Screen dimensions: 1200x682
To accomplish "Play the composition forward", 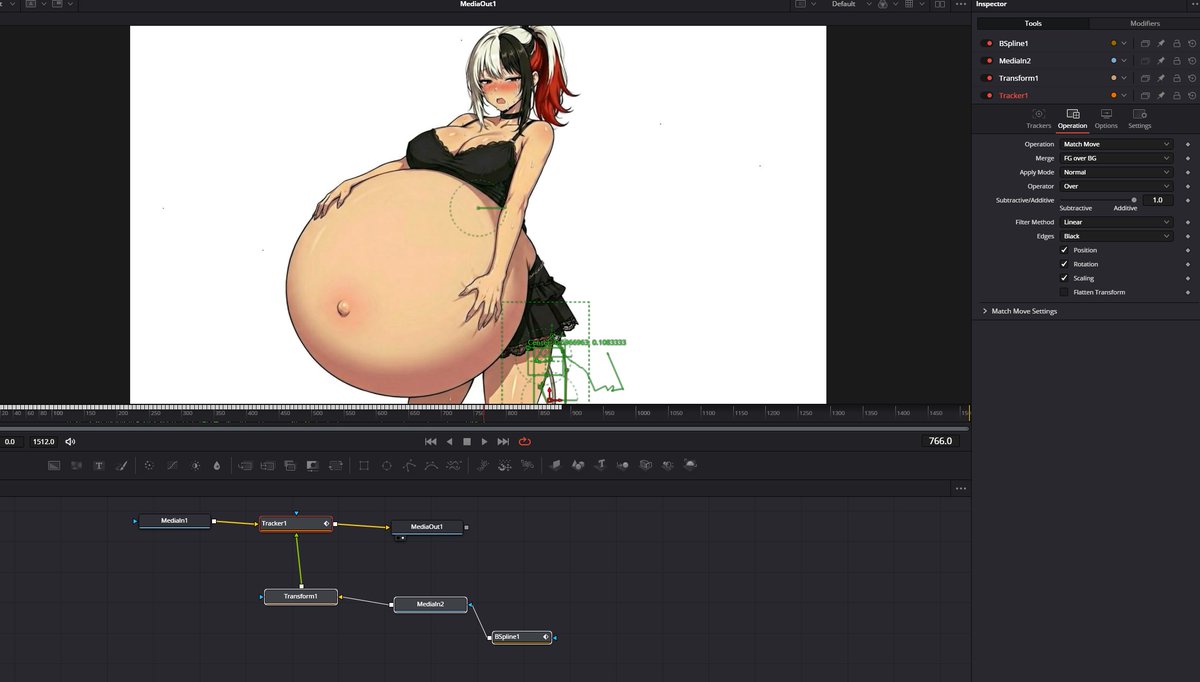I will (485, 441).
